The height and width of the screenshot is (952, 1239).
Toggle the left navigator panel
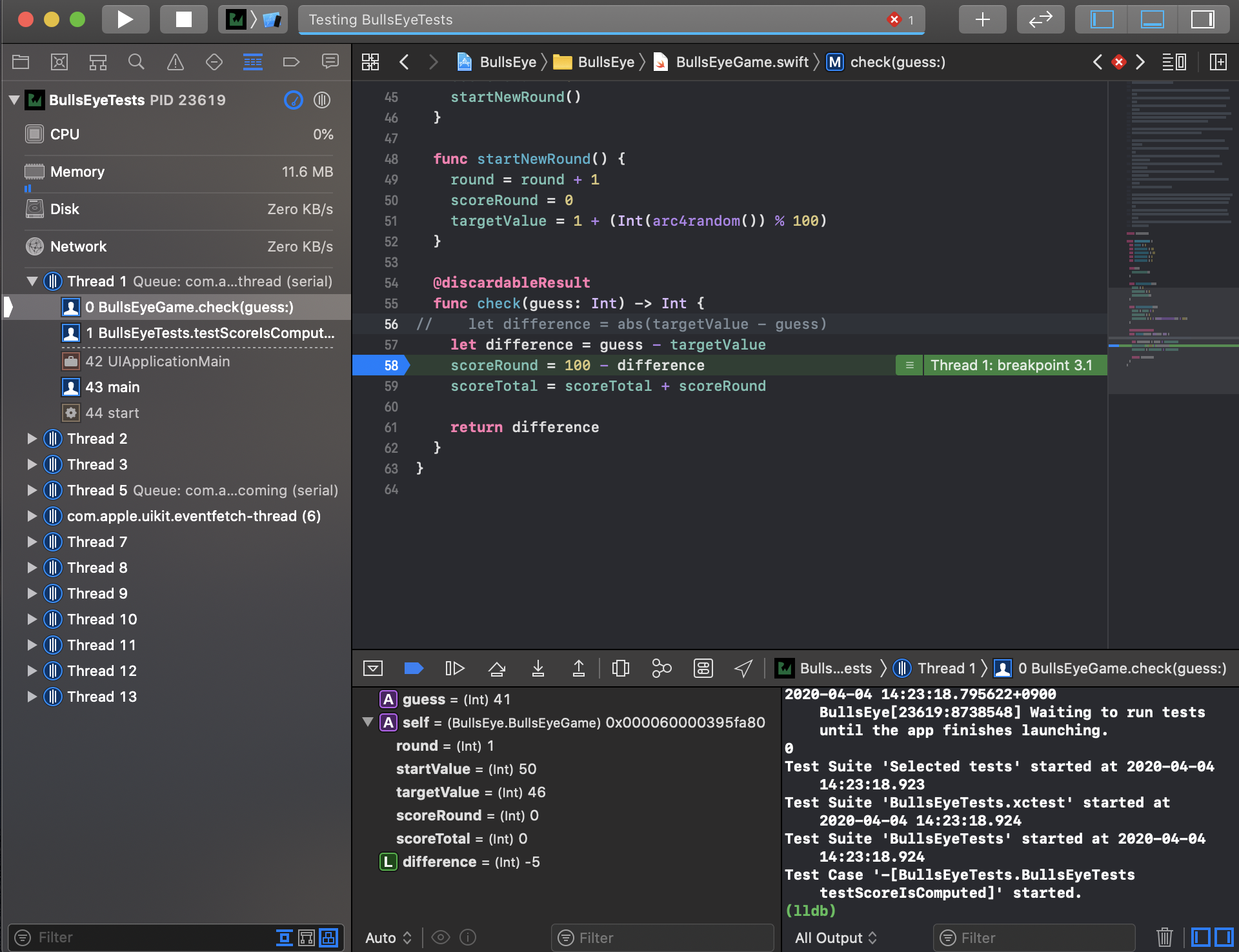tap(1102, 19)
